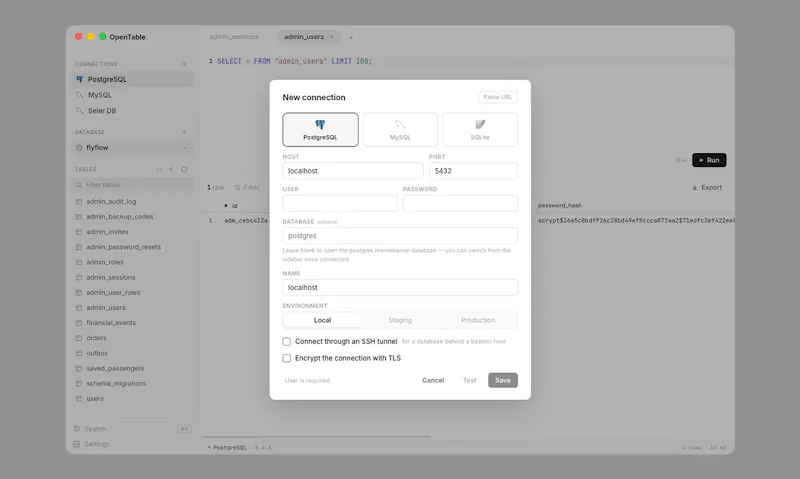Click the admin_password_resets table icon
Screen dimensions: 800x479
[79, 247]
